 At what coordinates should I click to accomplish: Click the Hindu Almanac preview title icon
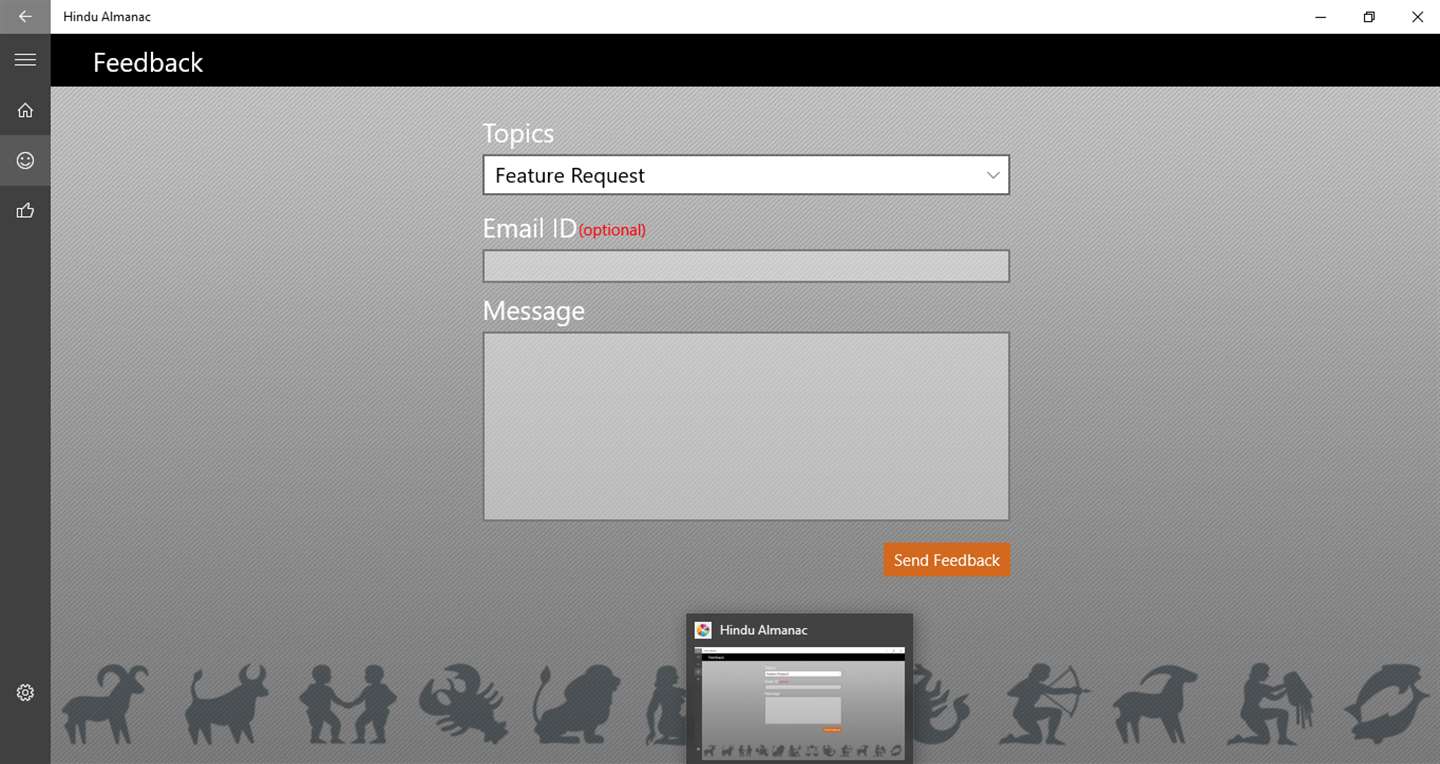(x=703, y=630)
